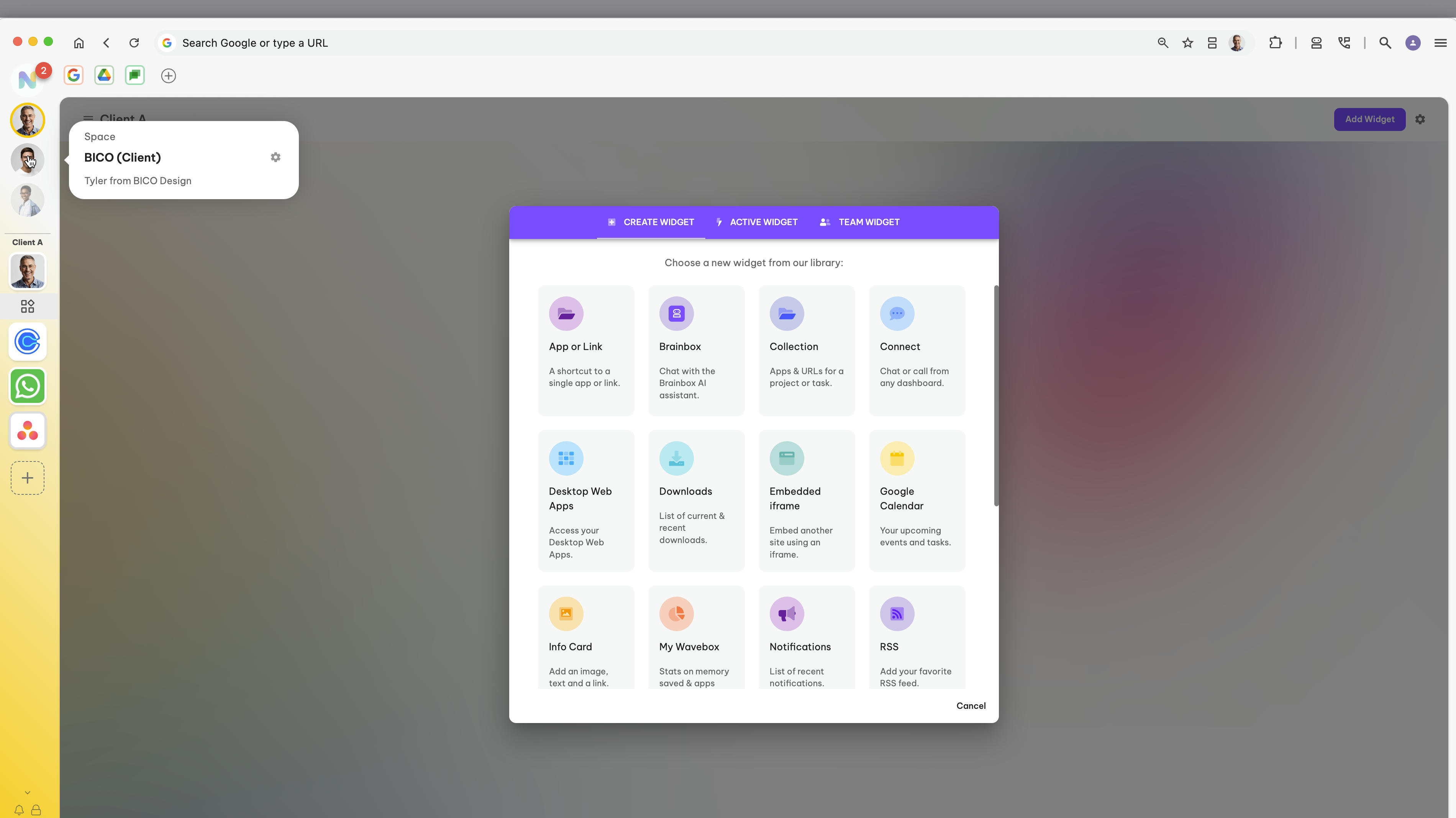Bookmark this page with the star icon
1456x818 pixels.
point(1187,43)
